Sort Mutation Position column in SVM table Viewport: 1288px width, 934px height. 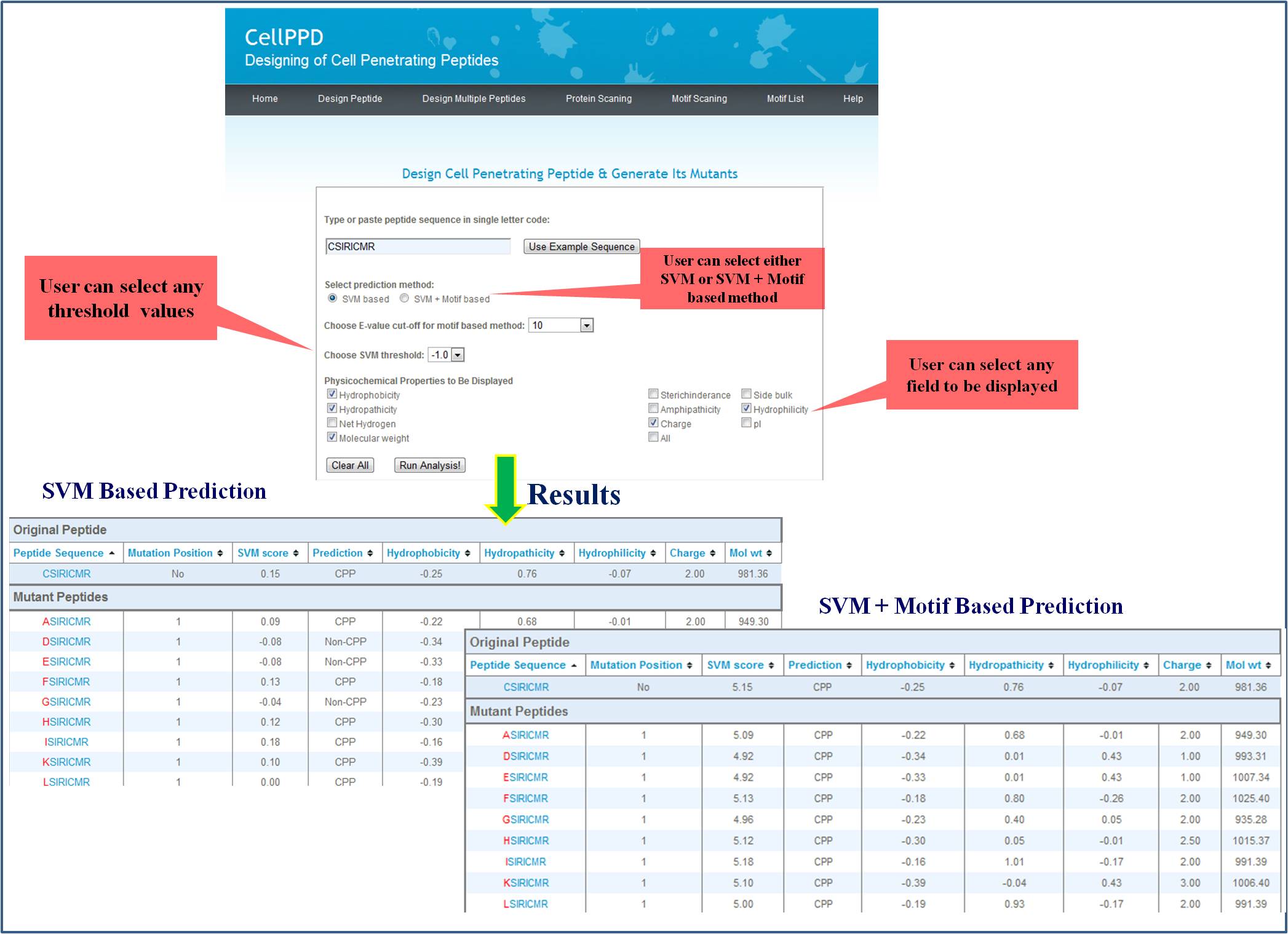pyautogui.click(x=220, y=553)
